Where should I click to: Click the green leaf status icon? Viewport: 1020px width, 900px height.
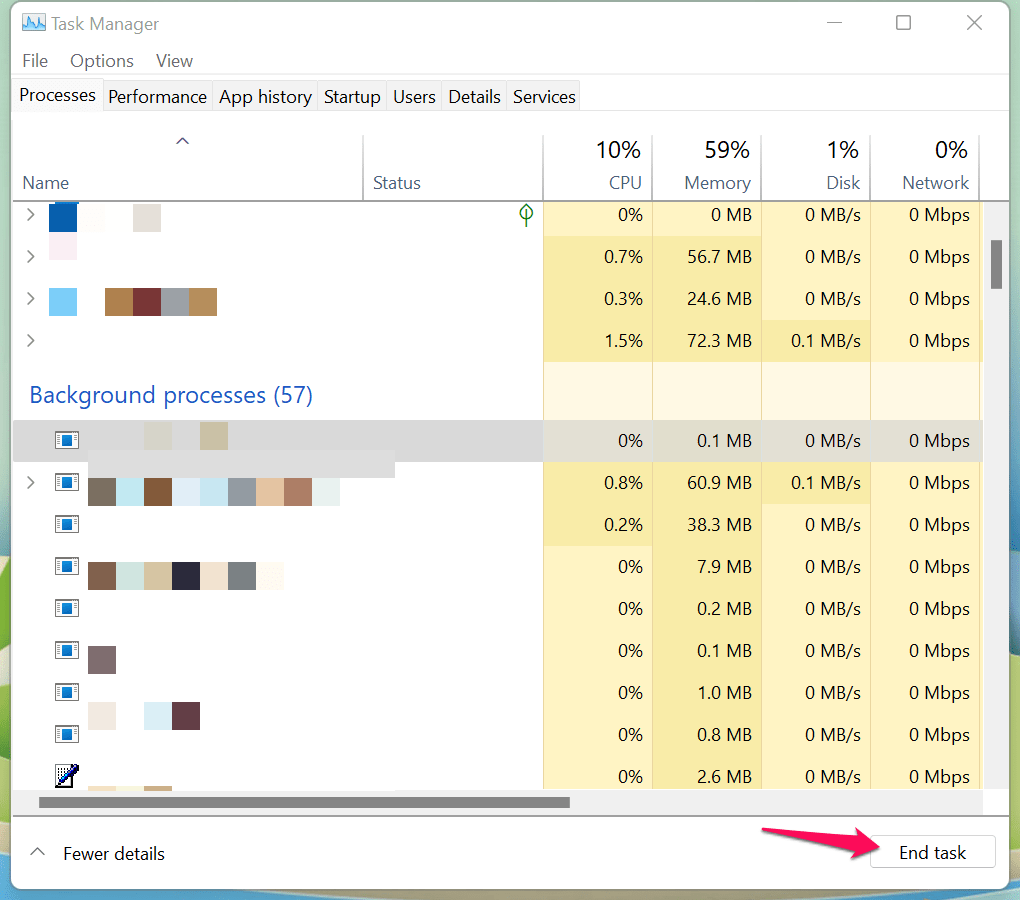click(x=526, y=214)
